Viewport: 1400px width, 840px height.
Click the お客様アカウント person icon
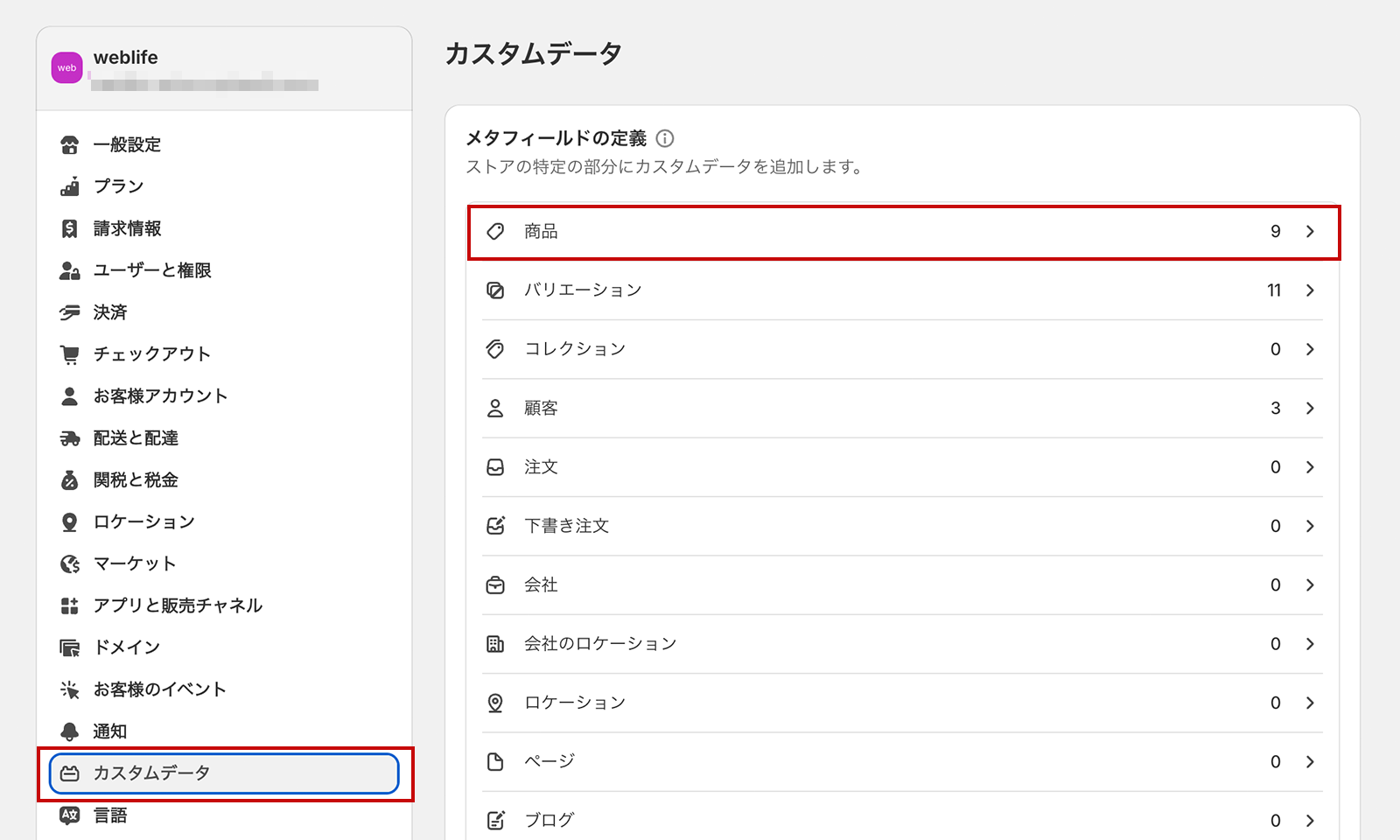point(70,396)
